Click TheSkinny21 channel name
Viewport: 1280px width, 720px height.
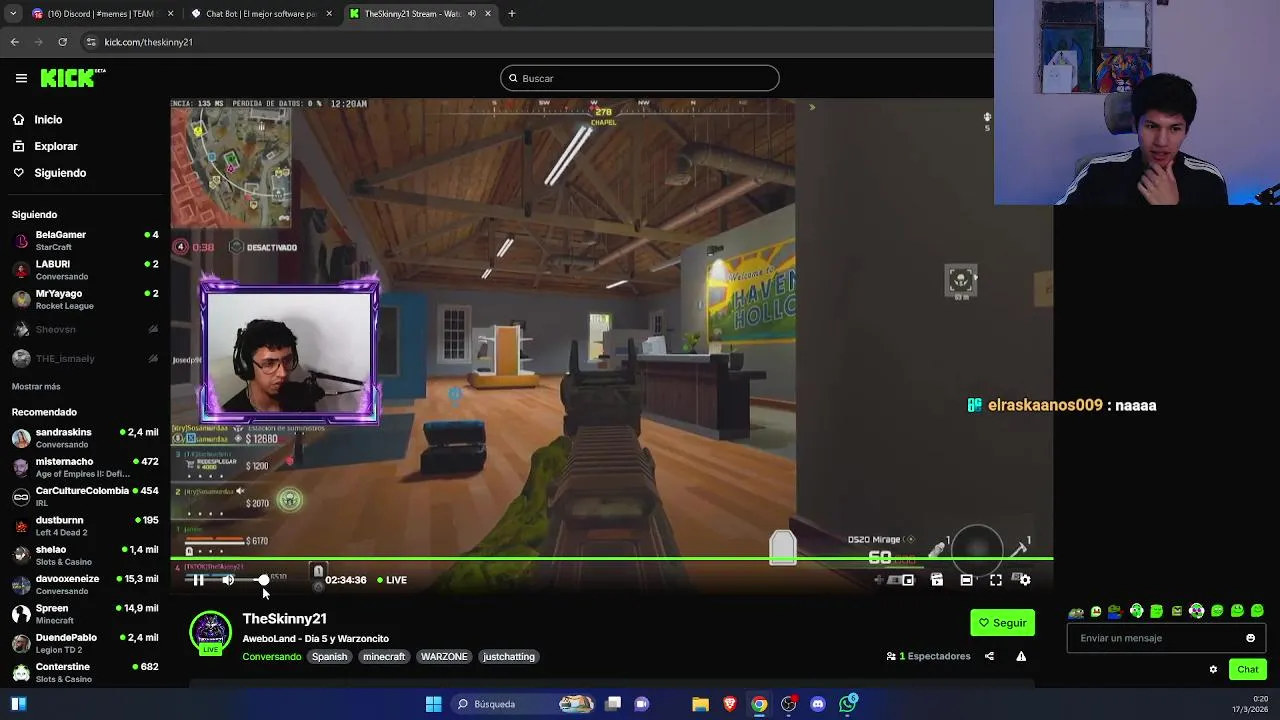(x=284, y=619)
